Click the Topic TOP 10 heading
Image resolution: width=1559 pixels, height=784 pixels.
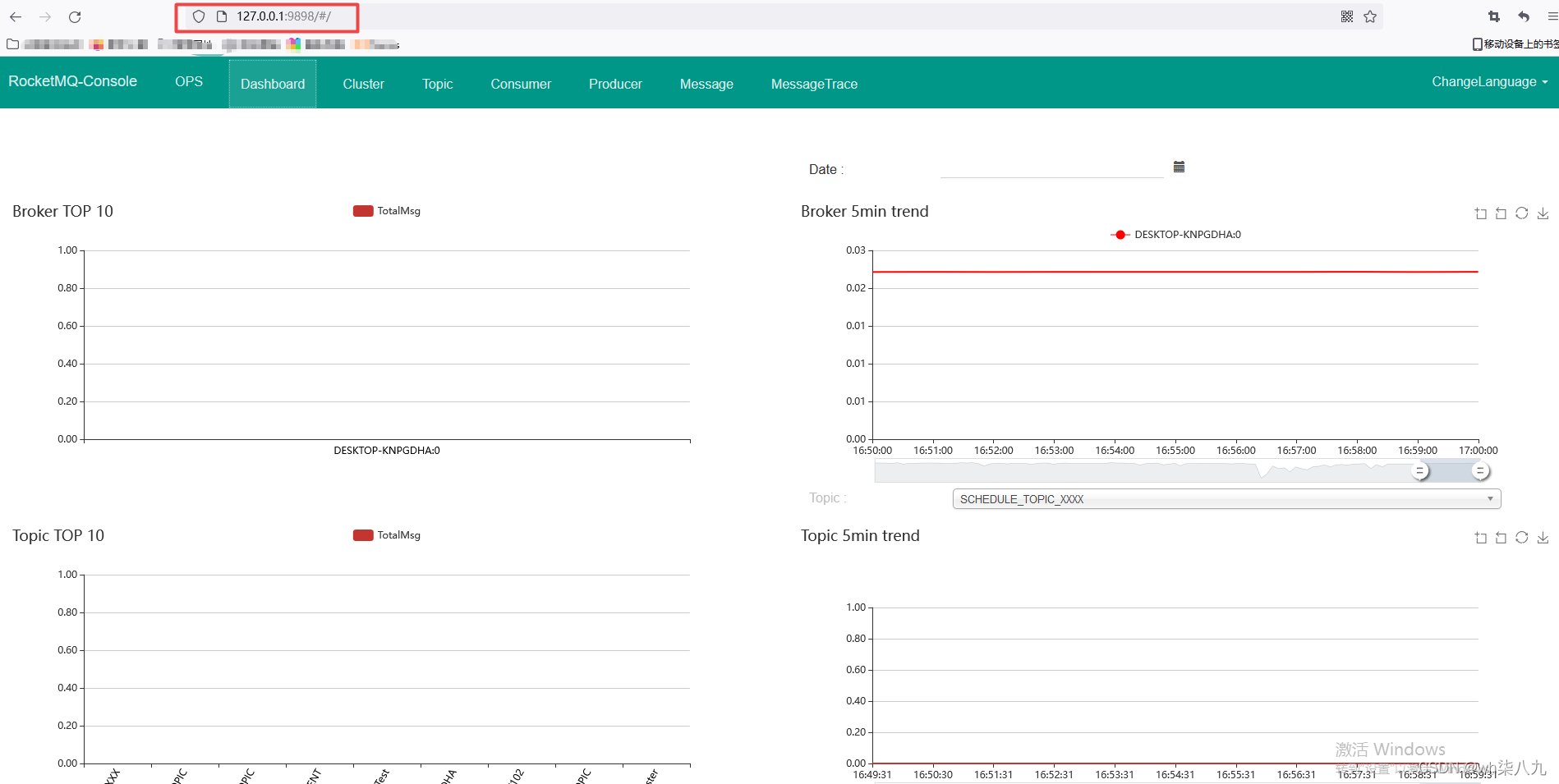pyautogui.click(x=58, y=535)
